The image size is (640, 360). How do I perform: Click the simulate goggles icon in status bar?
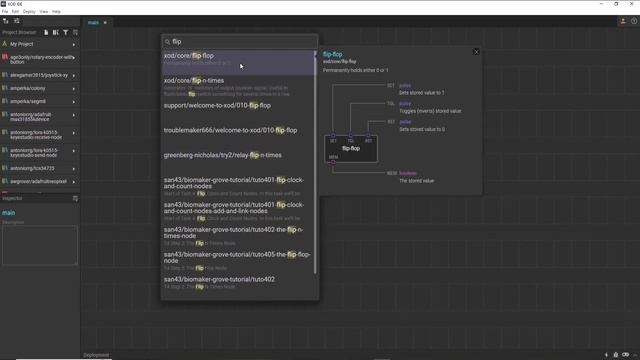tap(626, 355)
